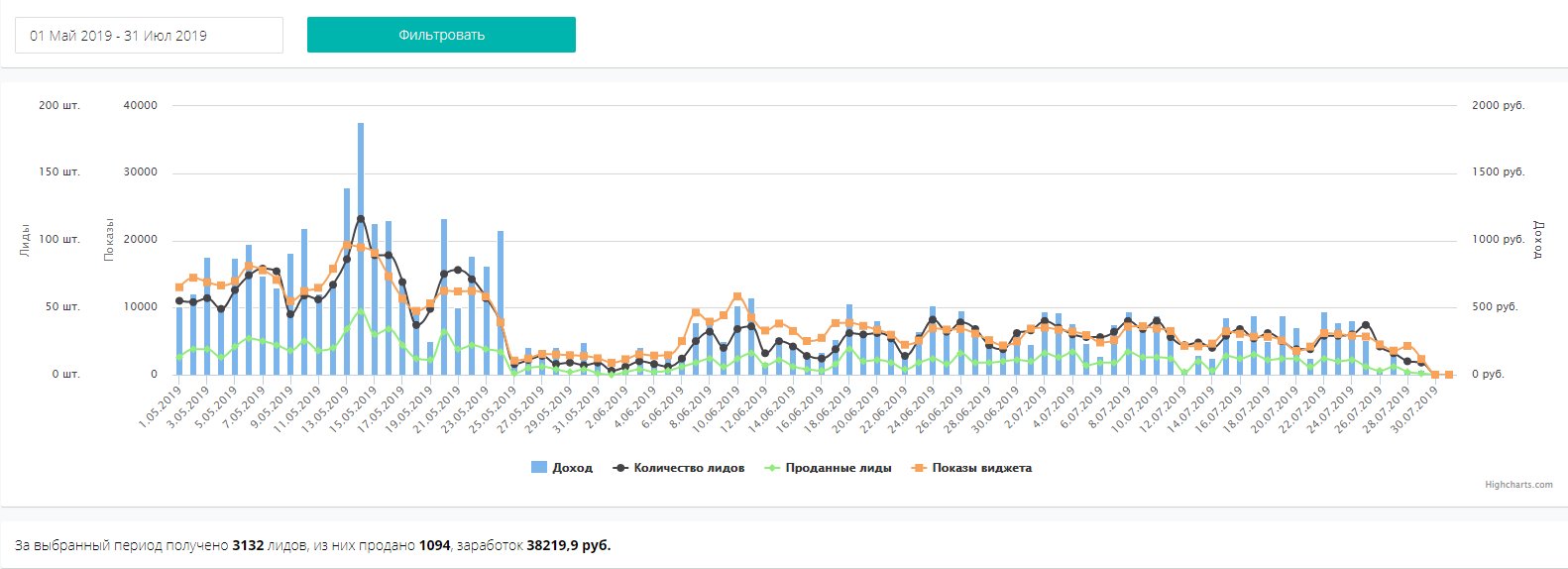Image resolution: width=1568 pixels, height=569 pixels.
Task: Click the green Проданные лиды legend marker
Action: click(x=772, y=468)
